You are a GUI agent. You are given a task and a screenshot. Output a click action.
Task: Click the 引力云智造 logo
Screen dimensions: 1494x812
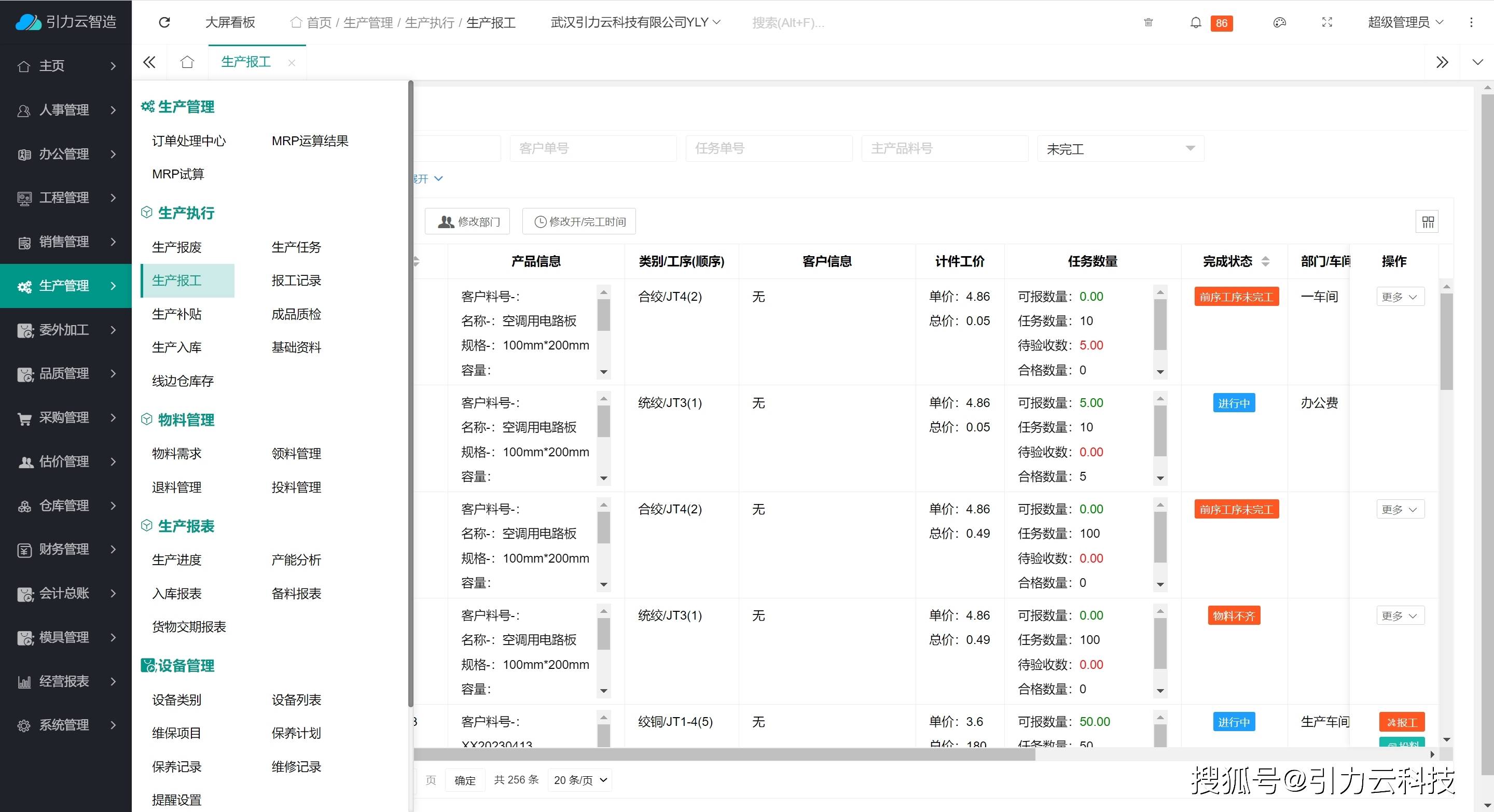[x=65, y=22]
